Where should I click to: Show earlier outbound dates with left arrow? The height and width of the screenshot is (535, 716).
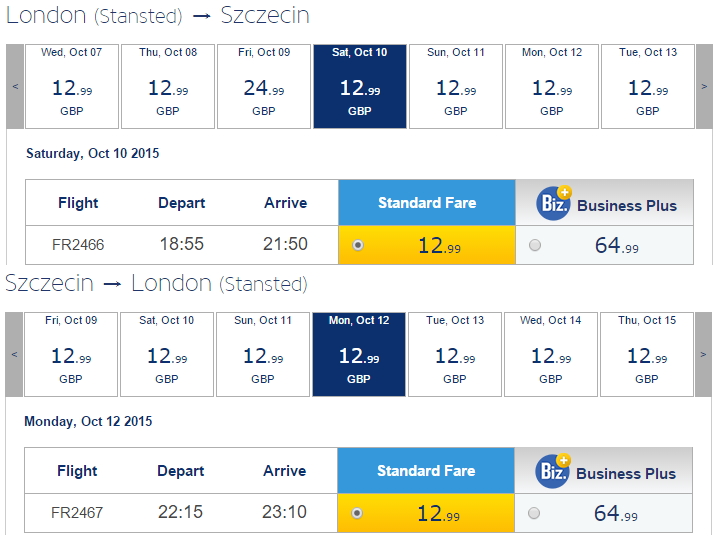click(x=15, y=86)
